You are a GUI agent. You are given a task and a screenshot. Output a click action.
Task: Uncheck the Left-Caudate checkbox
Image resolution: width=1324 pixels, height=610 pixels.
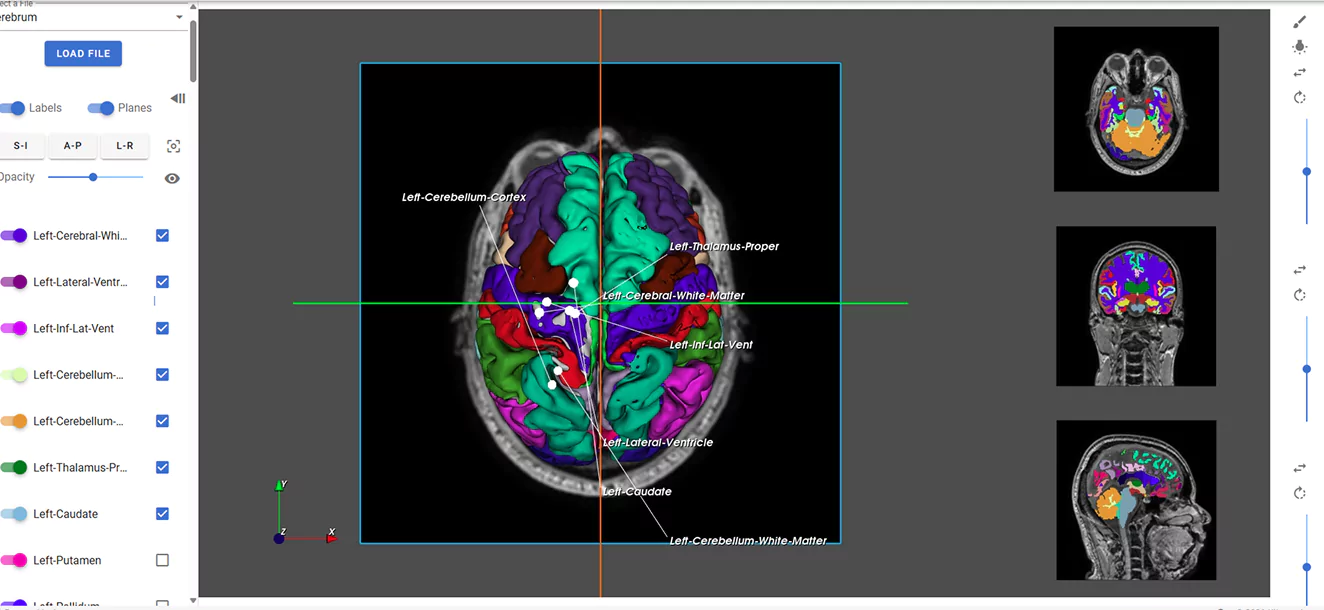(x=162, y=514)
